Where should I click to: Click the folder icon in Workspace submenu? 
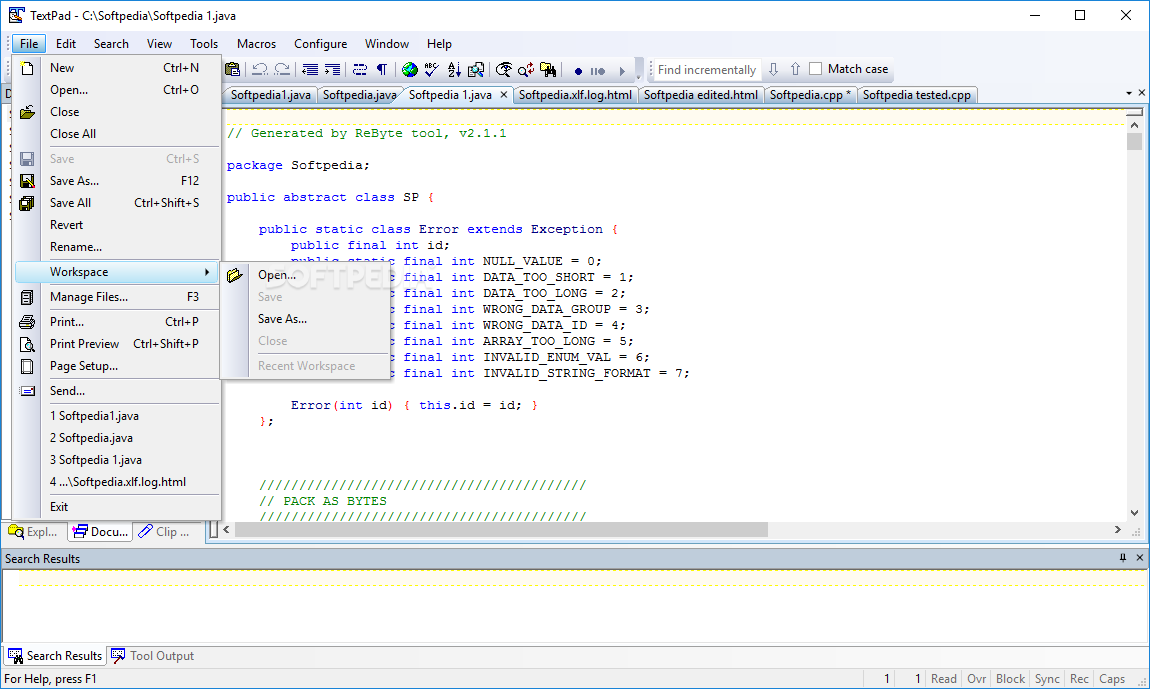coord(235,275)
